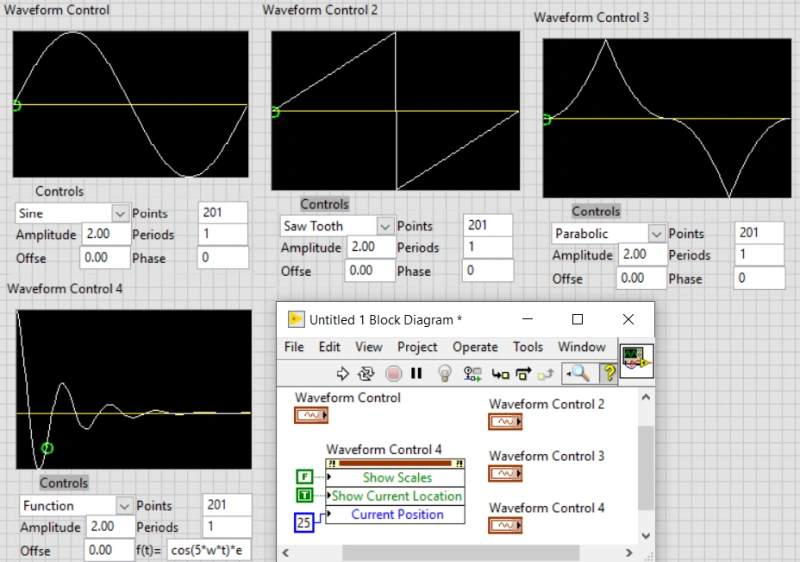Click Points field of Waveform Control
800x562 pixels.
point(223,212)
